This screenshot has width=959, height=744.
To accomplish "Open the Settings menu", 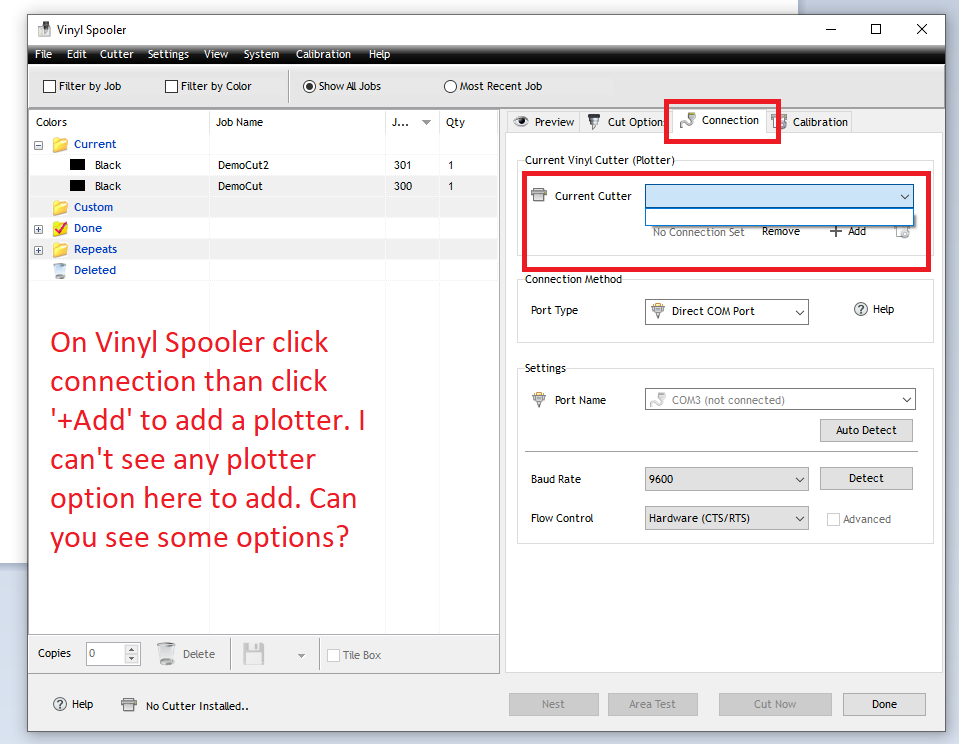I will 168,54.
